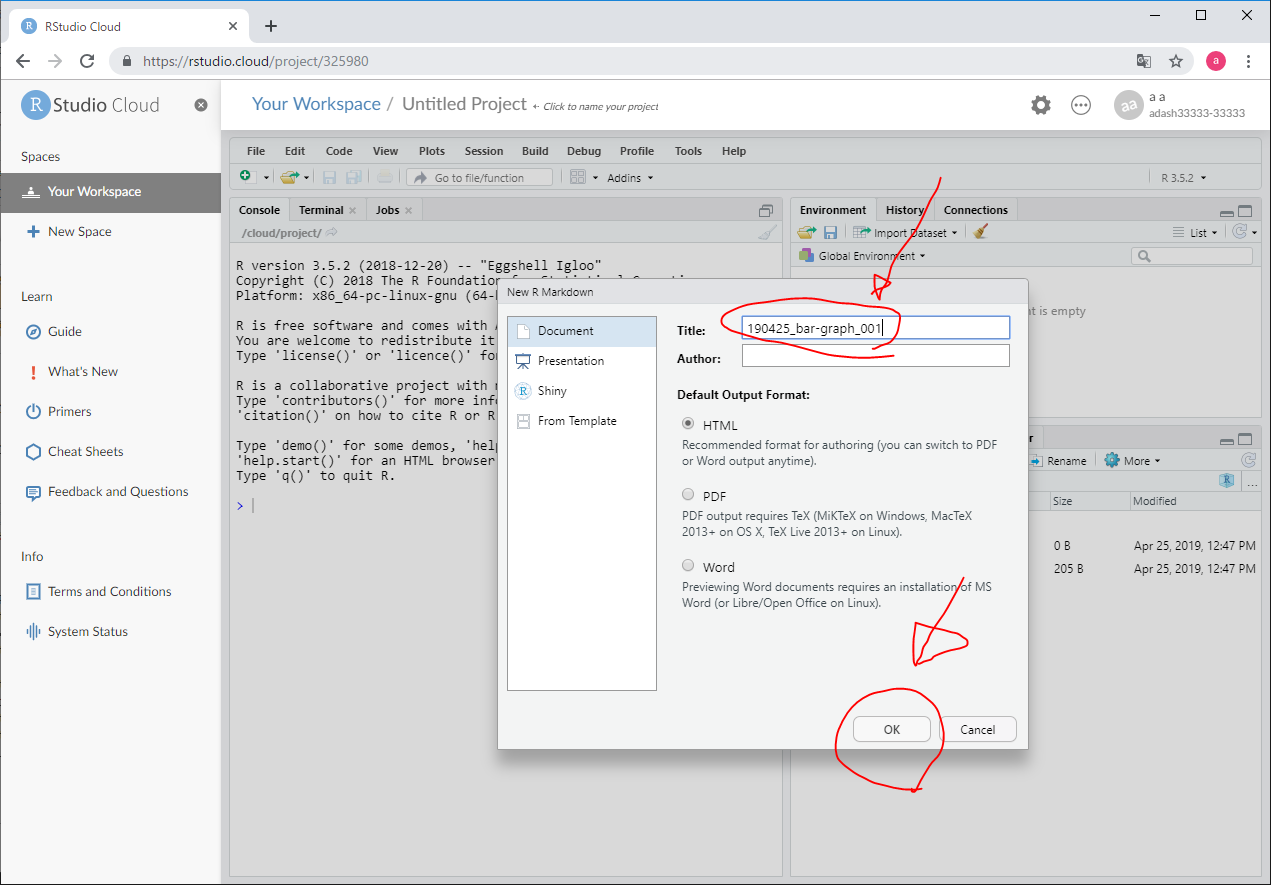Click the workspace panes grid icon
1271x885 pixels.
(577, 177)
